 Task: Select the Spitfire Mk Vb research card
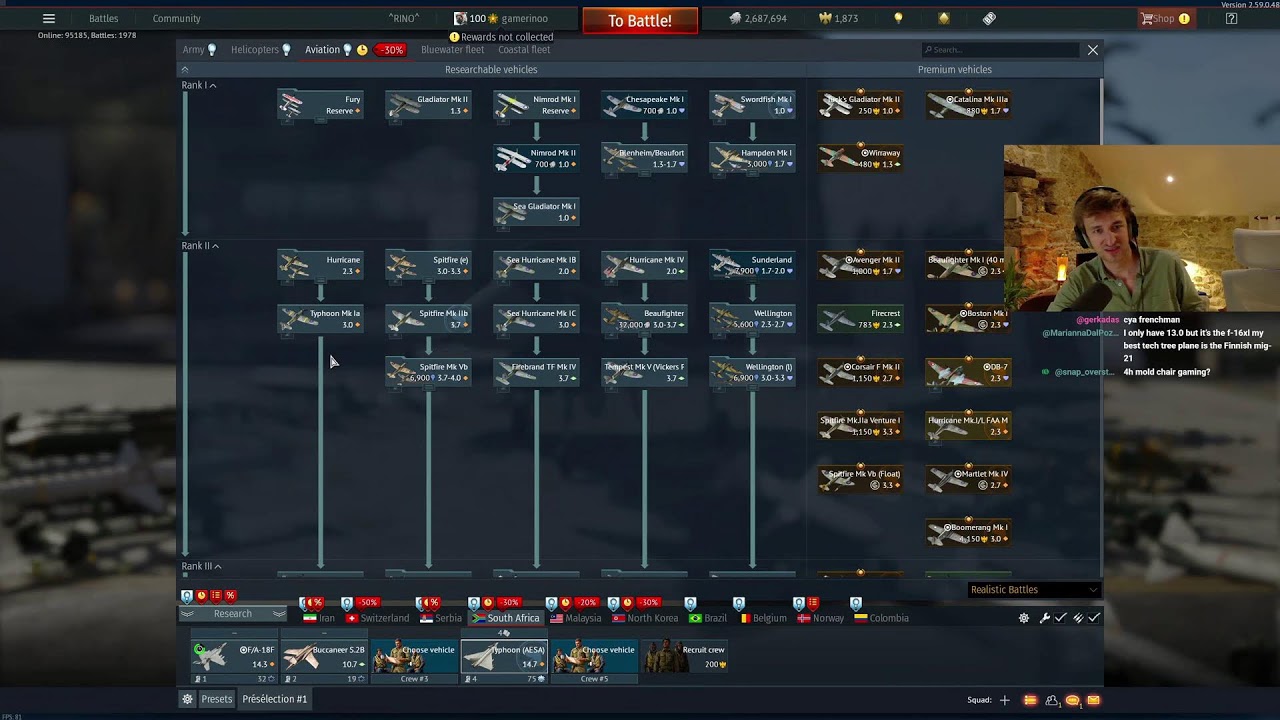coord(428,372)
